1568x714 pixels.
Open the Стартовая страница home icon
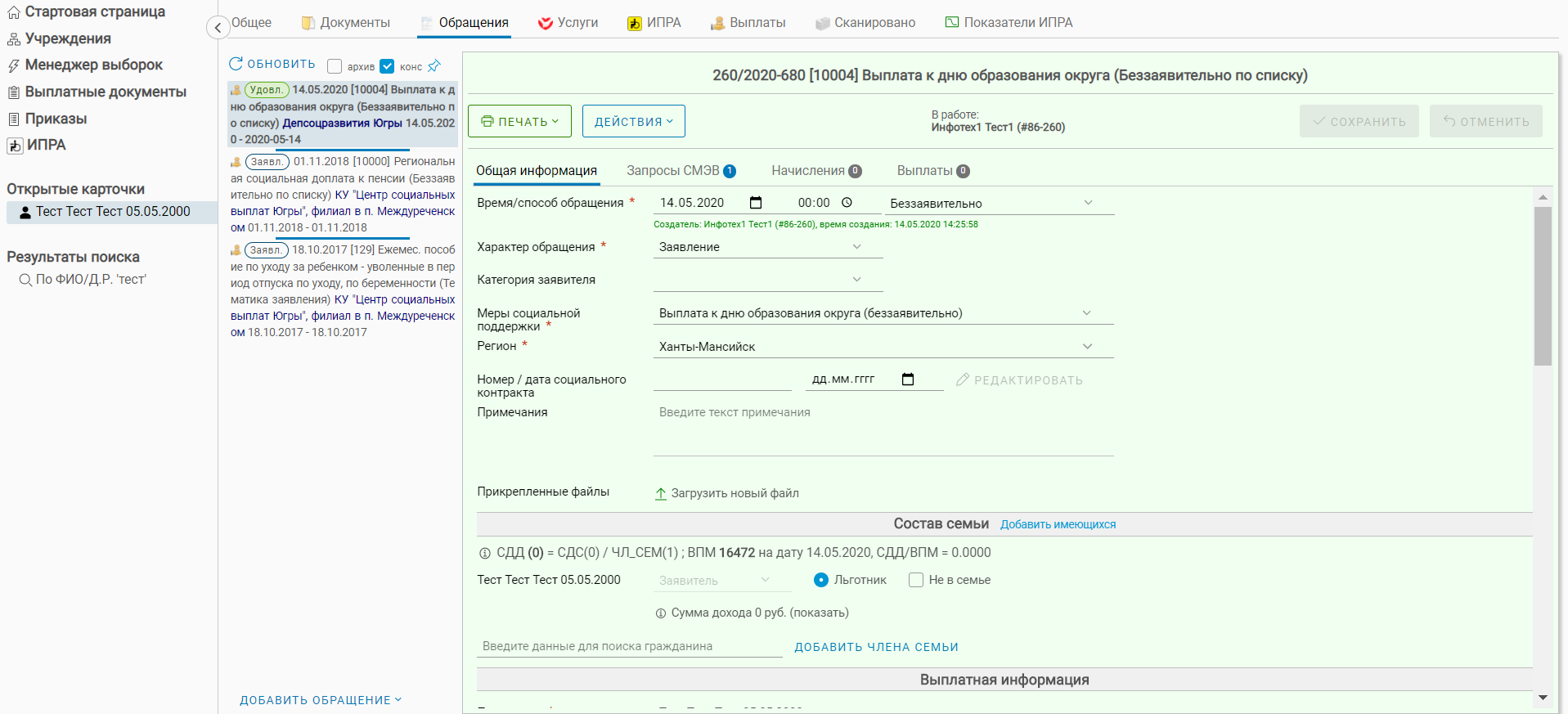point(14,12)
